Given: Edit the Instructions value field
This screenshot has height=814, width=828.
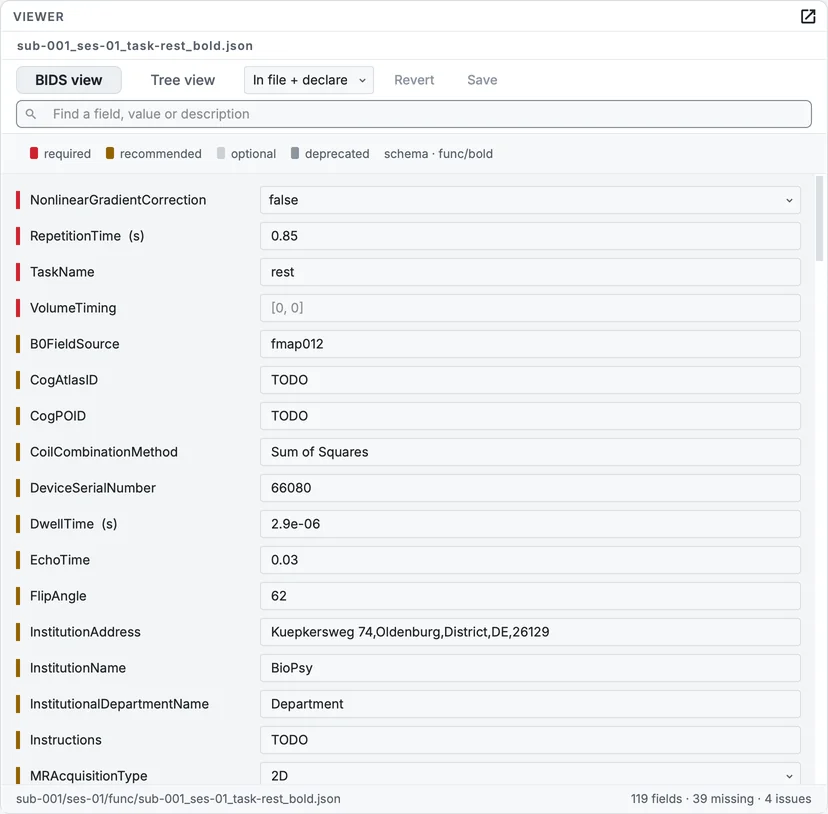Looking at the screenshot, I should tap(530, 740).
